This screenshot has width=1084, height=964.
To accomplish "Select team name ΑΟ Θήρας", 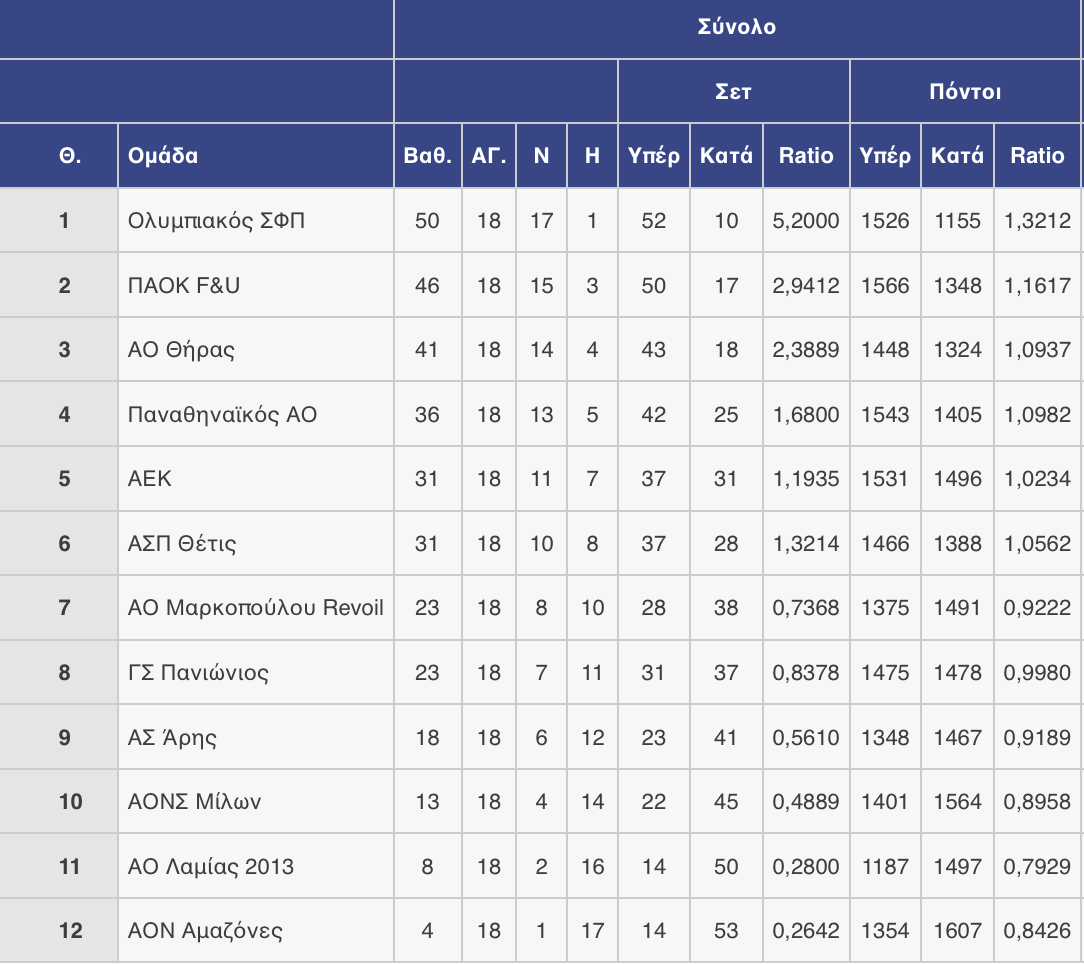I will pos(181,350).
